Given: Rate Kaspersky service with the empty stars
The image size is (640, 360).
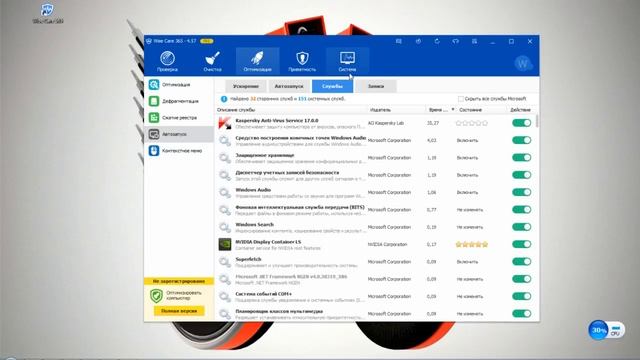Looking at the screenshot, I should tap(472, 123).
